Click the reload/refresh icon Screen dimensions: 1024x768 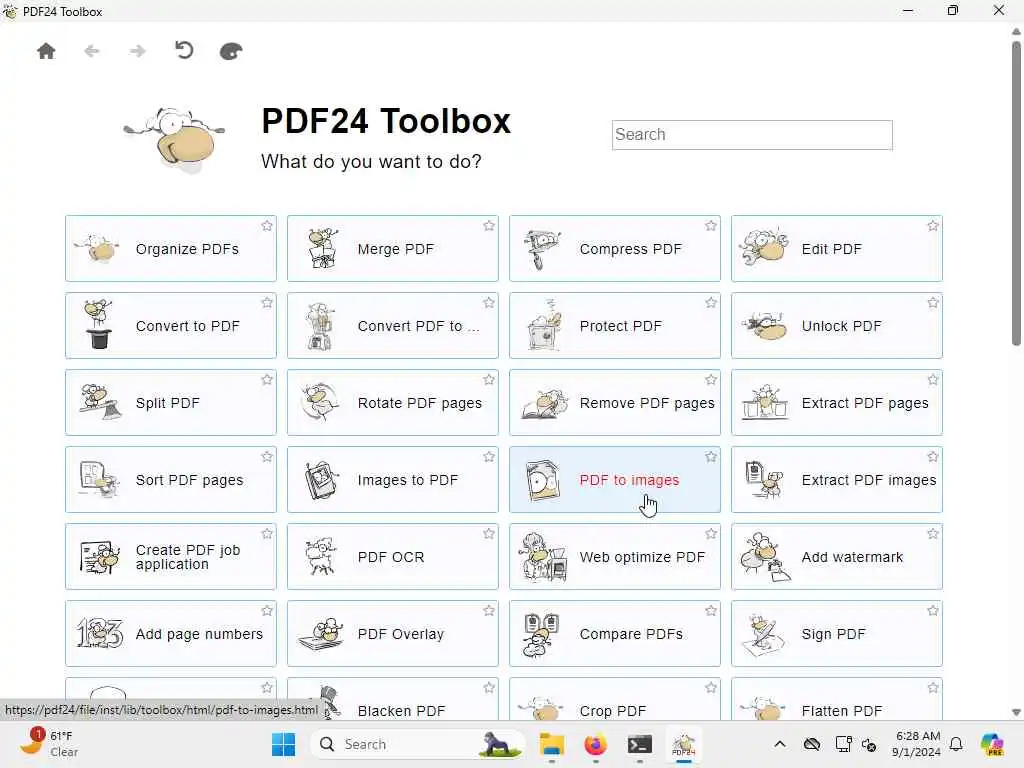tap(184, 50)
